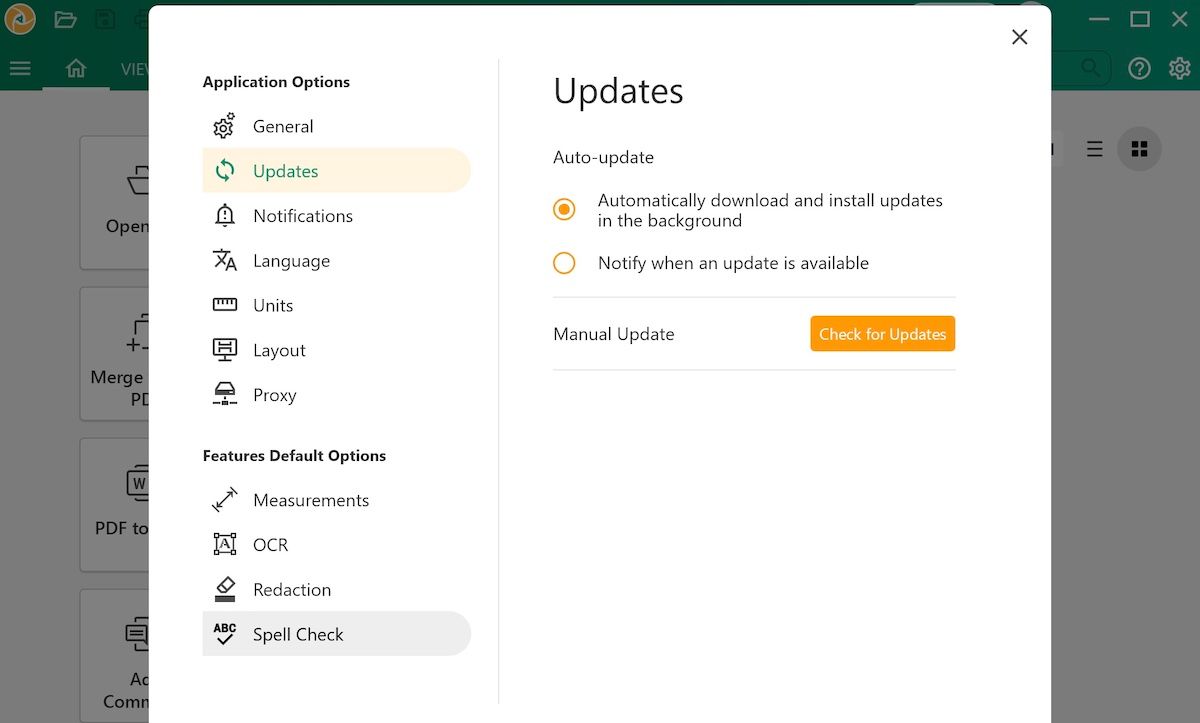This screenshot has height=723, width=1200.
Task: Open Language settings translate icon
Action: pyautogui.click(x=224, y=261)
